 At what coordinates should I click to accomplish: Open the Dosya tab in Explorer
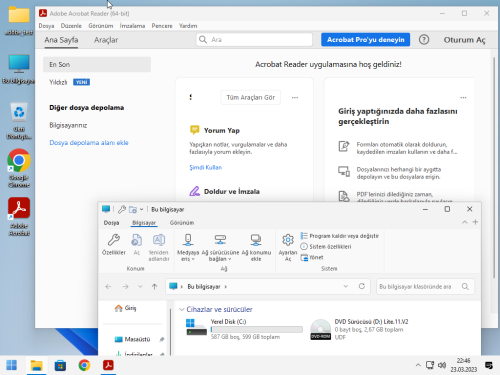point(111,223)
